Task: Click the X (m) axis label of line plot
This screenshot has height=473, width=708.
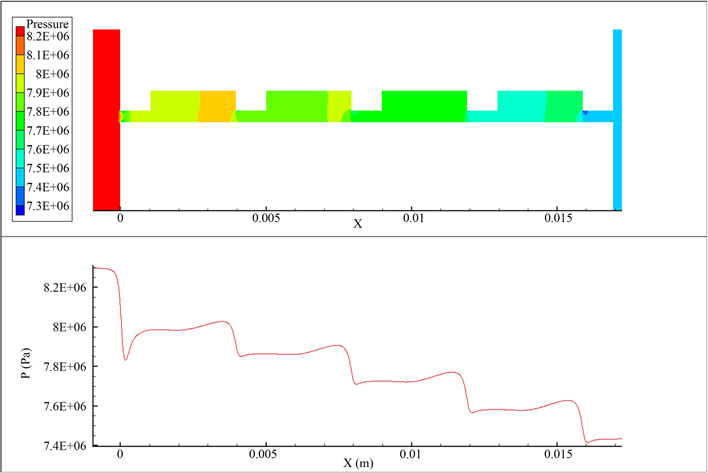Action: [357, 465]
